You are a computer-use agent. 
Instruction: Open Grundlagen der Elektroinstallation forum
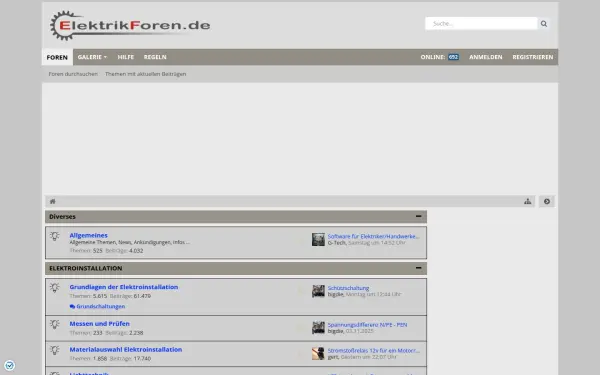124,287
